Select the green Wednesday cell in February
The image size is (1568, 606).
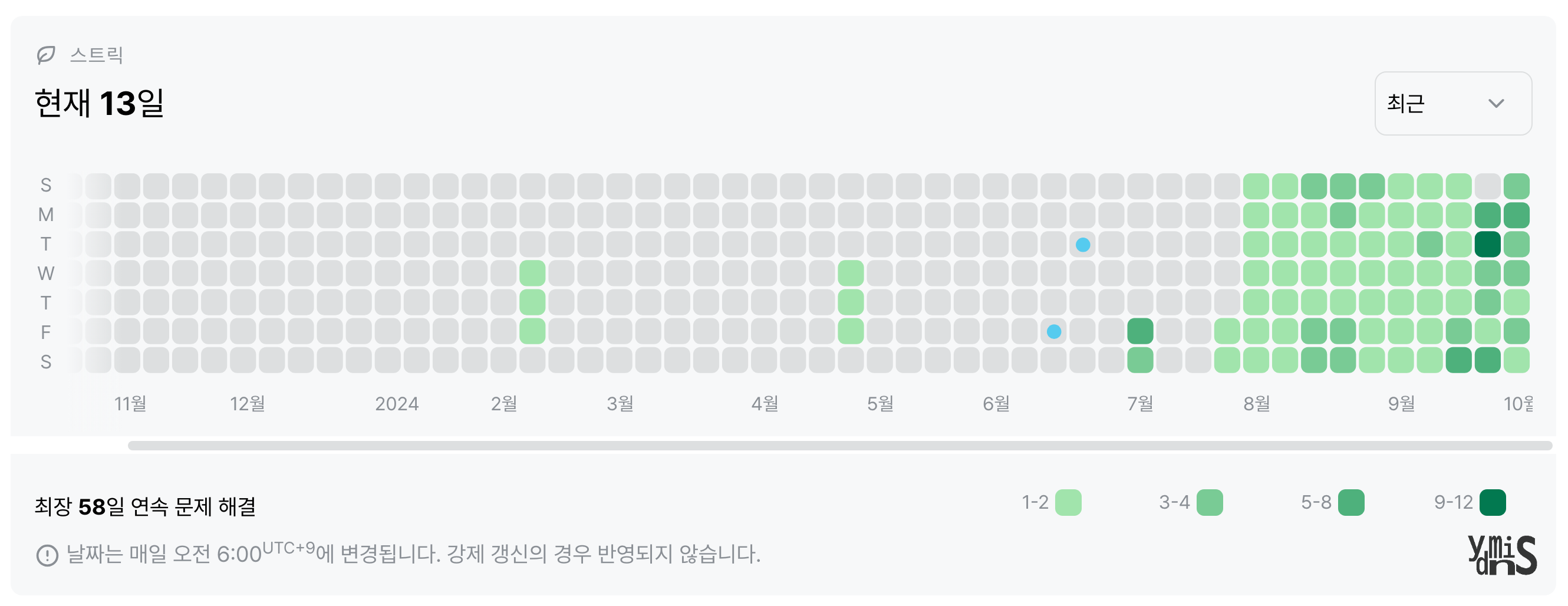click(532, 272)
